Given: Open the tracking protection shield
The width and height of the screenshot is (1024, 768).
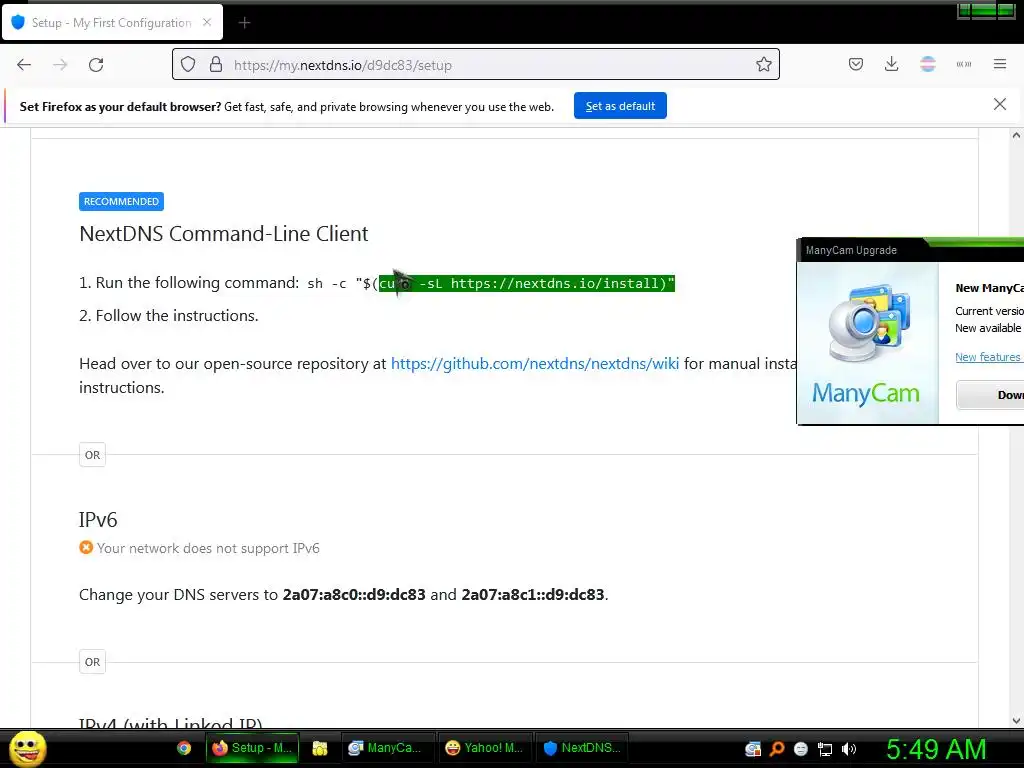Looking at the screenshot, I should (188, 65).
